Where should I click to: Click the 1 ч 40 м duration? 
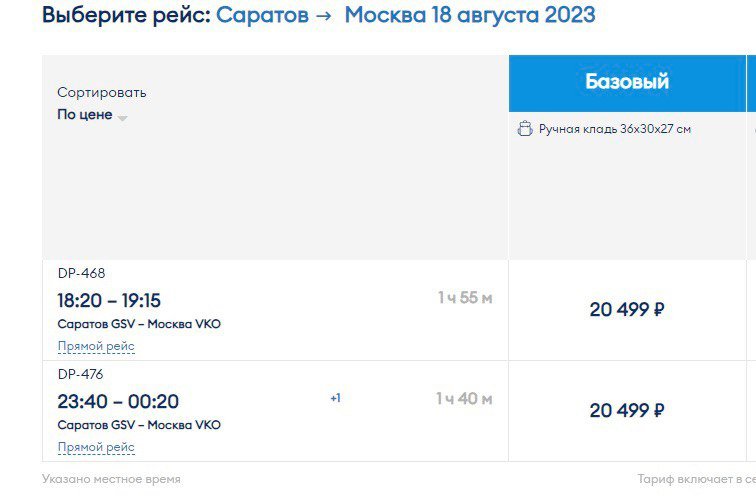[464, 399]
